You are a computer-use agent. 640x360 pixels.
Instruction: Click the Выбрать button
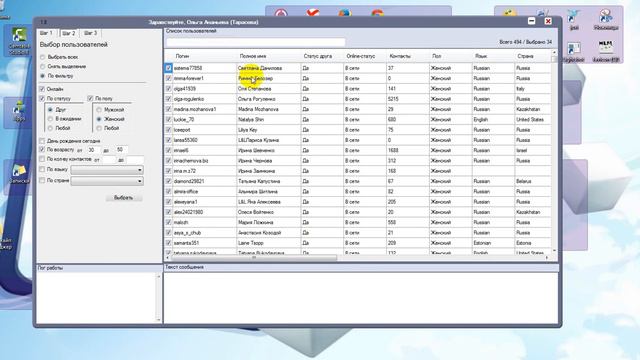(x=124, y=198)
